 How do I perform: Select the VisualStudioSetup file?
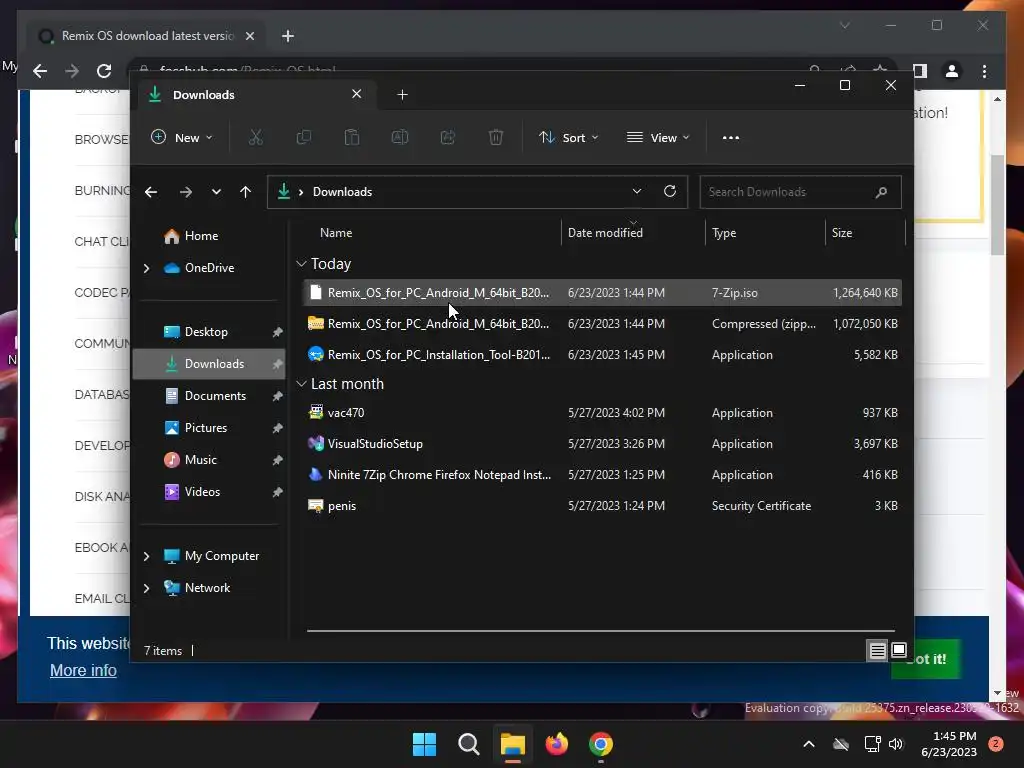[602, 444]
